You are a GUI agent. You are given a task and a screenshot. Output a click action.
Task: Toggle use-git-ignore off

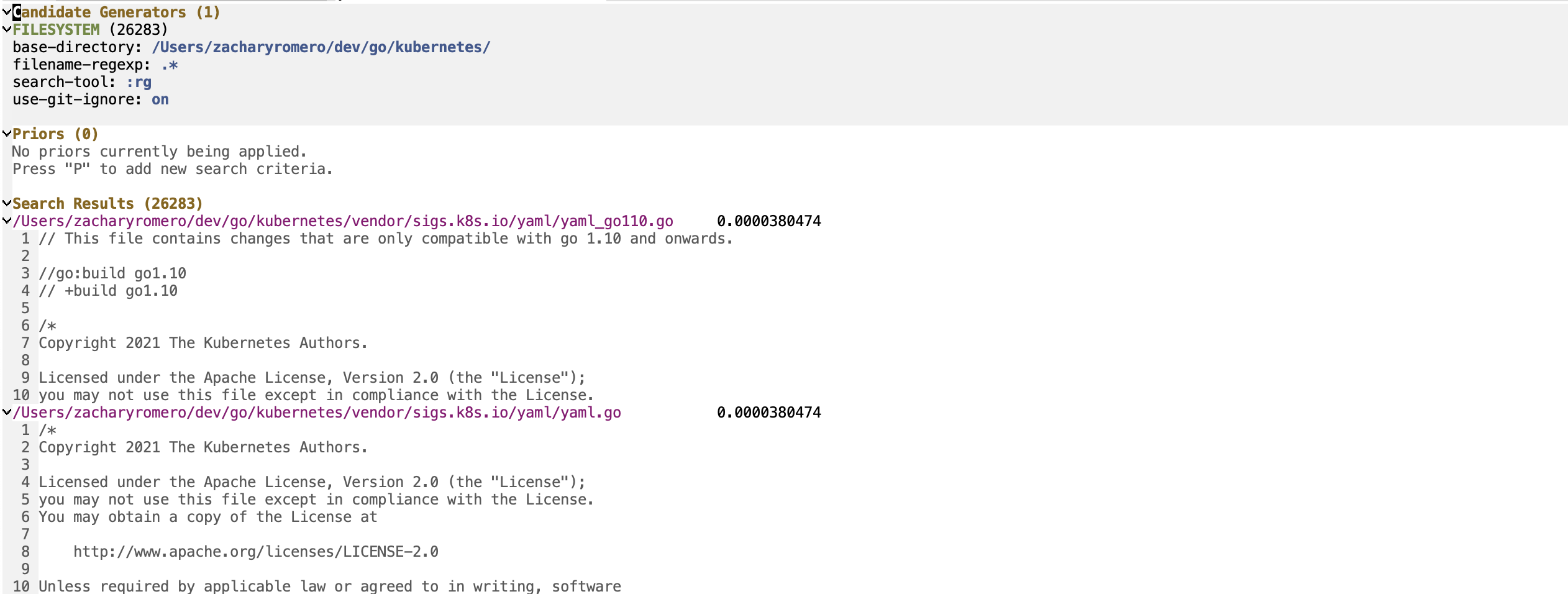pyautogui.click(x=160, y=99)
